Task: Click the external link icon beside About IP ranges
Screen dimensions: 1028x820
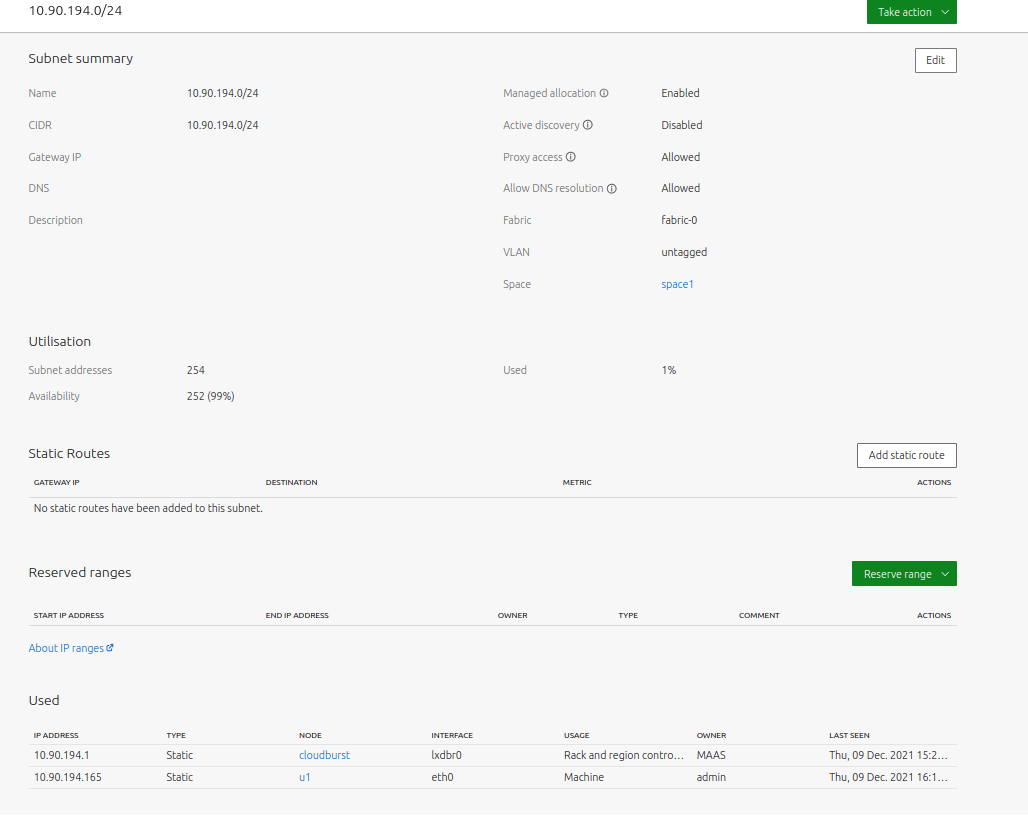Action: click(110, 648)
